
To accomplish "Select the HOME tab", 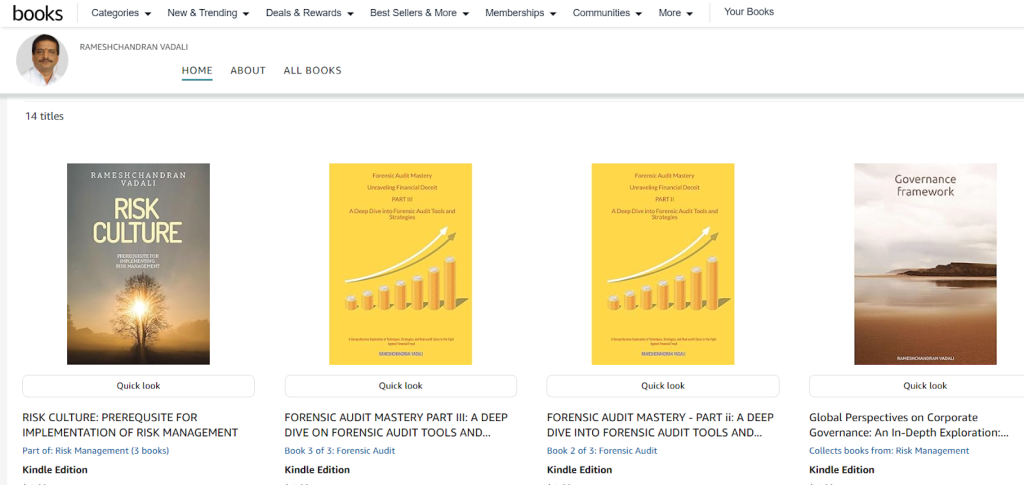I will 197,71.
